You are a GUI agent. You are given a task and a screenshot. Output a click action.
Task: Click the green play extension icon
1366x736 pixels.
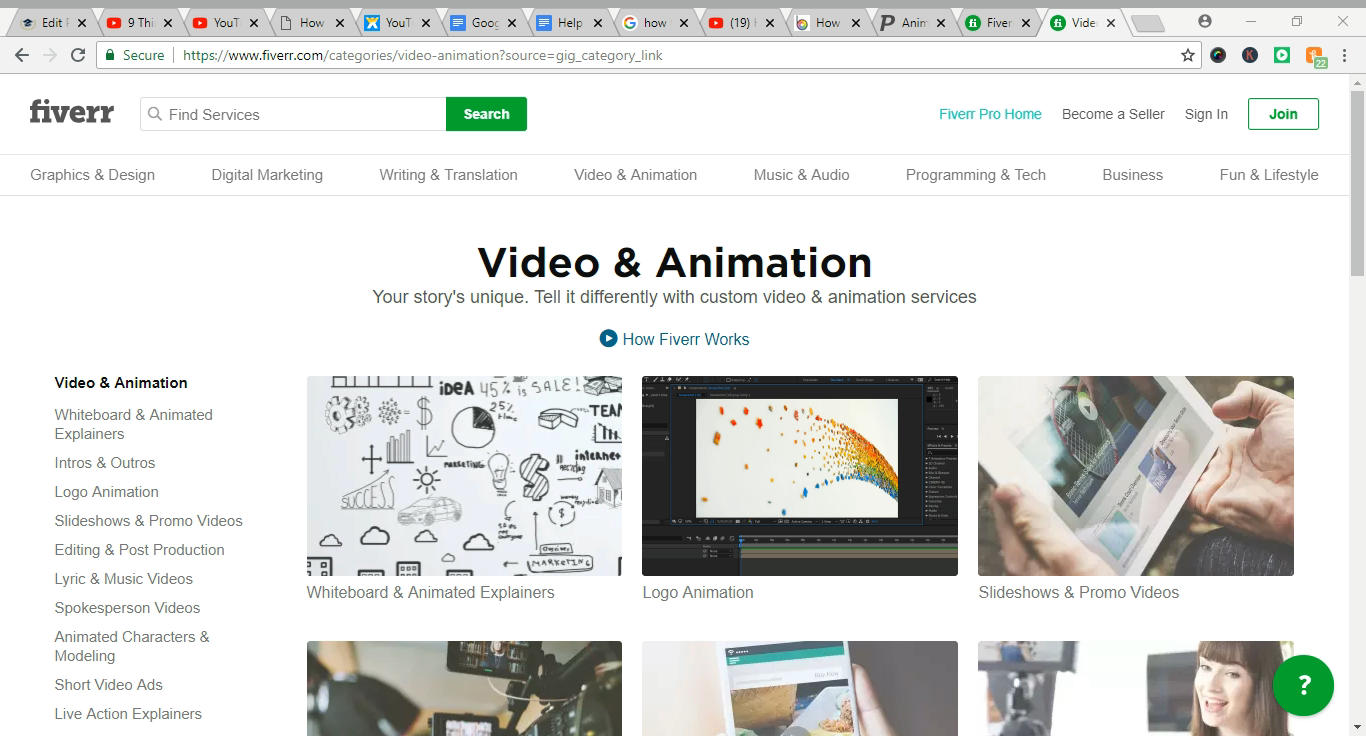click(1282, 55)
